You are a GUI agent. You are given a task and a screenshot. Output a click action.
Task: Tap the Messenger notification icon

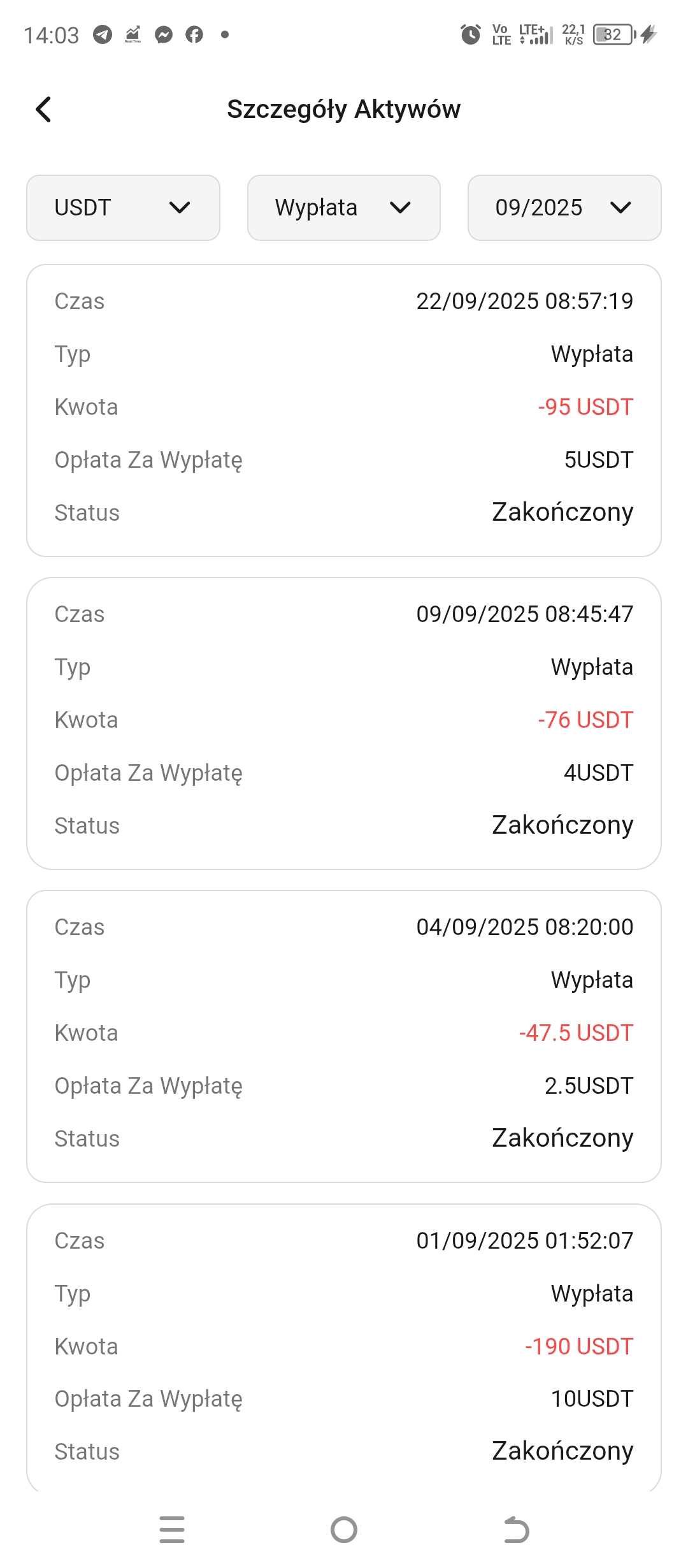point(164,34)
